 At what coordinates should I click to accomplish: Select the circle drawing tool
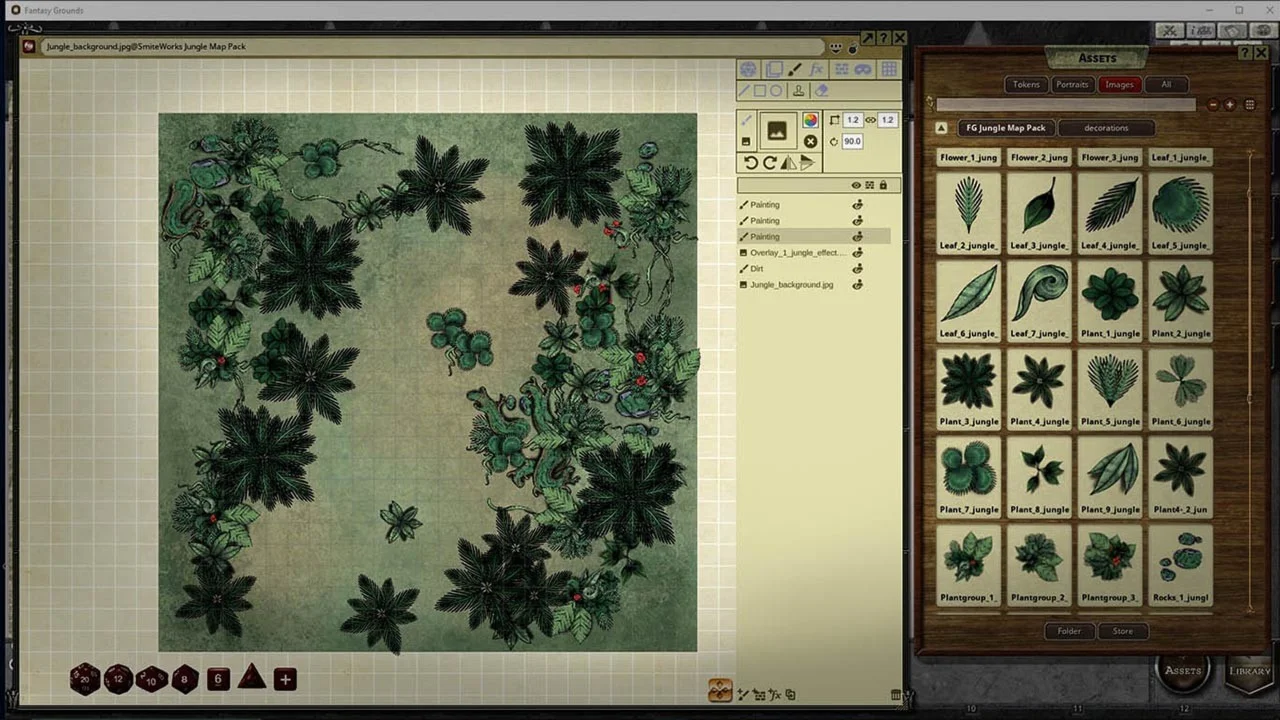[775, 91]
